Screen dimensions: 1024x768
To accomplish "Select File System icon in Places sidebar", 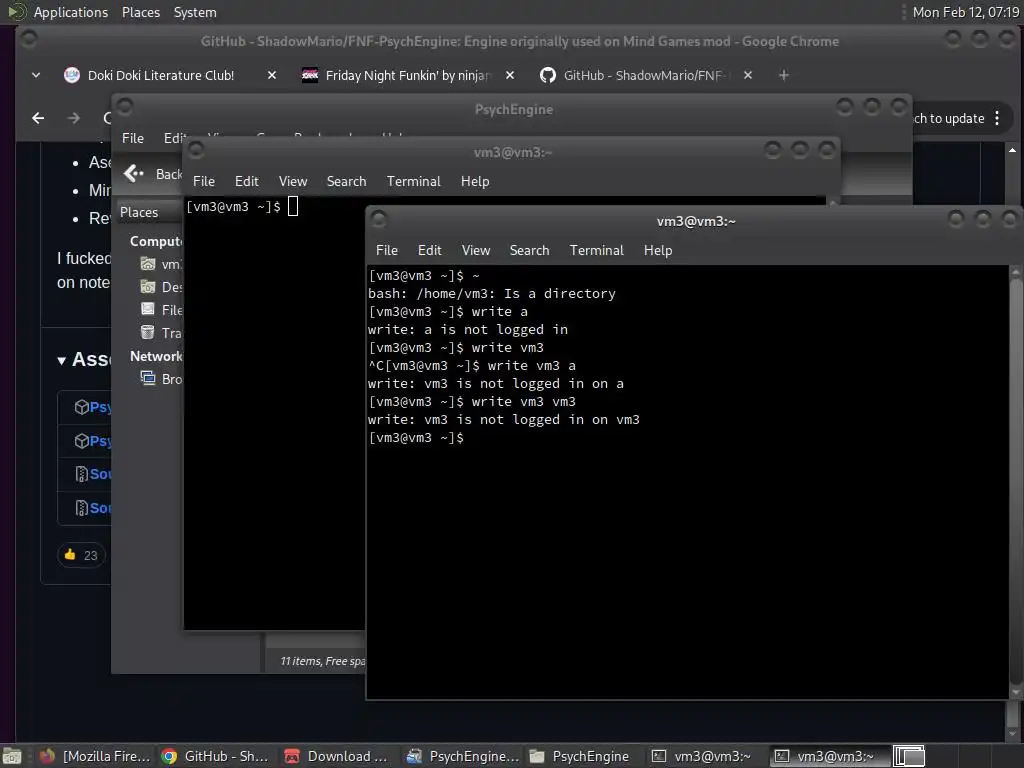I will coord(148,310).
